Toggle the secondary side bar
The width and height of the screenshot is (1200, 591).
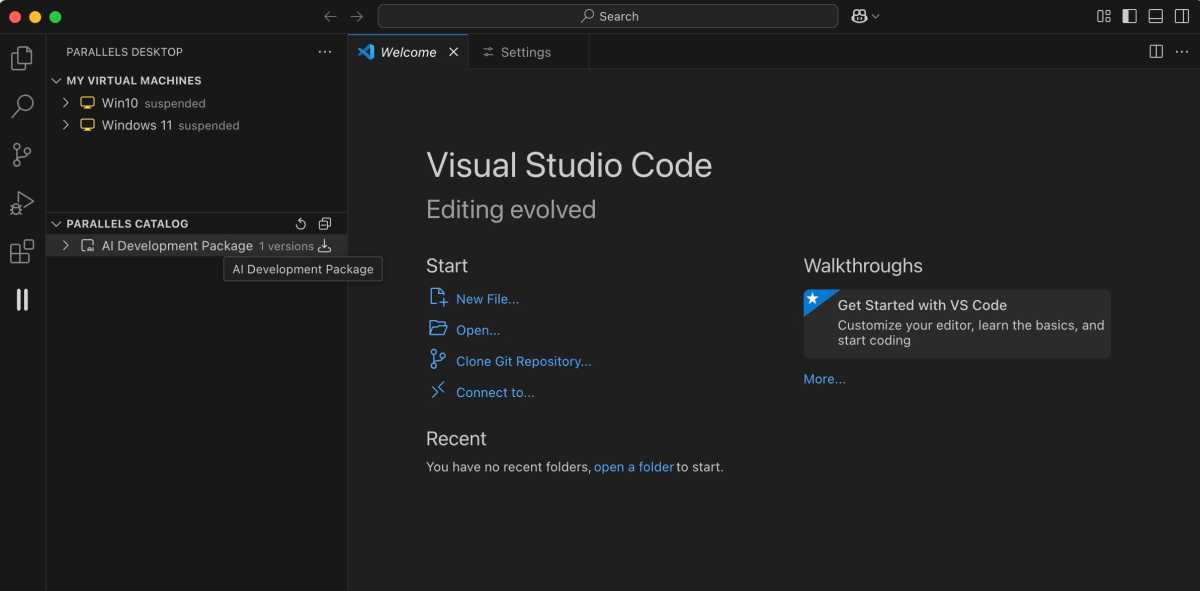coord(1182,16)
